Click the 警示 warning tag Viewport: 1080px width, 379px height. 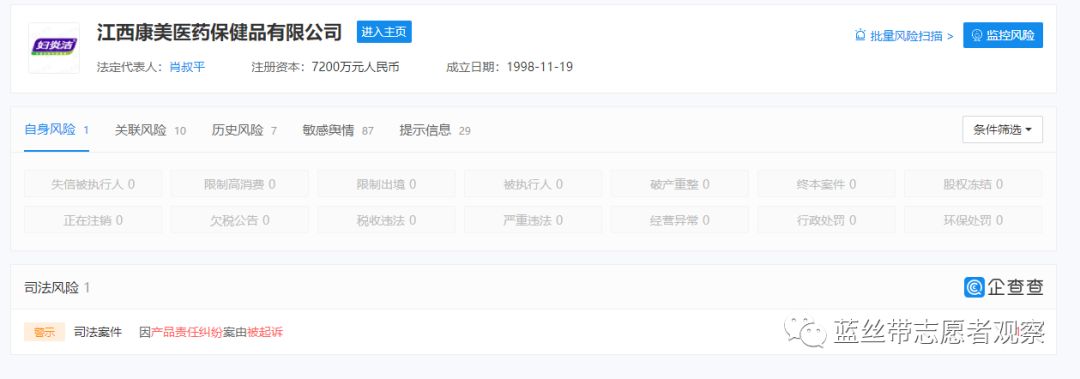point(44,331)
